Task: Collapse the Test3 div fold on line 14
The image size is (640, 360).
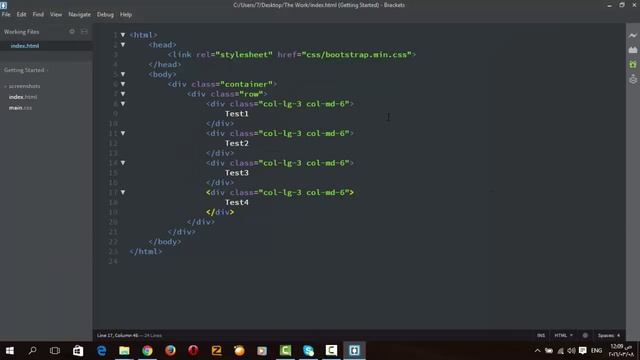Action: (x=123, y=163)
